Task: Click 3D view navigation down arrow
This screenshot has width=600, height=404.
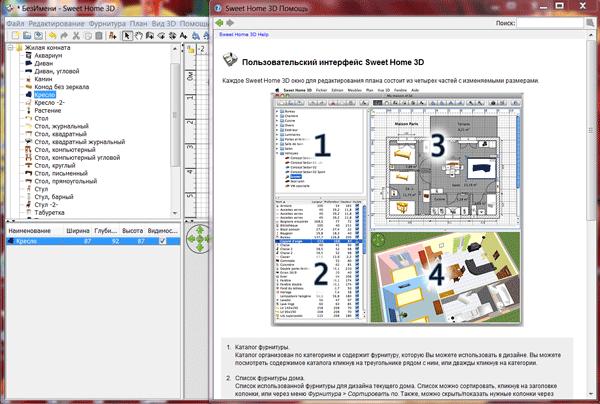Action: point(199,248)
